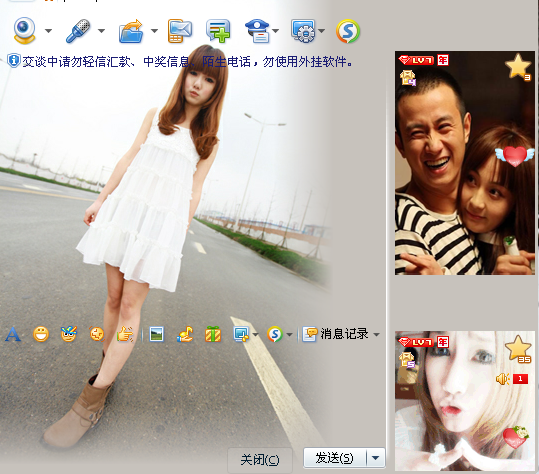Click the 发送(S) send button
This screenshot has height=474, width=539.
pos(335,458)
